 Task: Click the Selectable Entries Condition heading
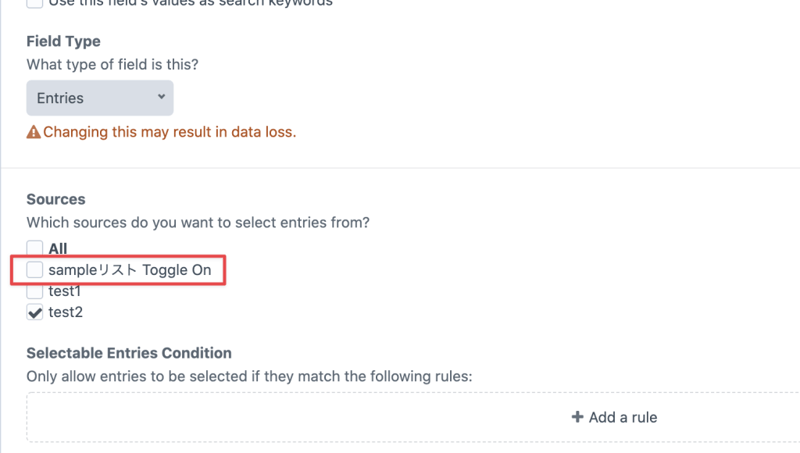point(129,353)
